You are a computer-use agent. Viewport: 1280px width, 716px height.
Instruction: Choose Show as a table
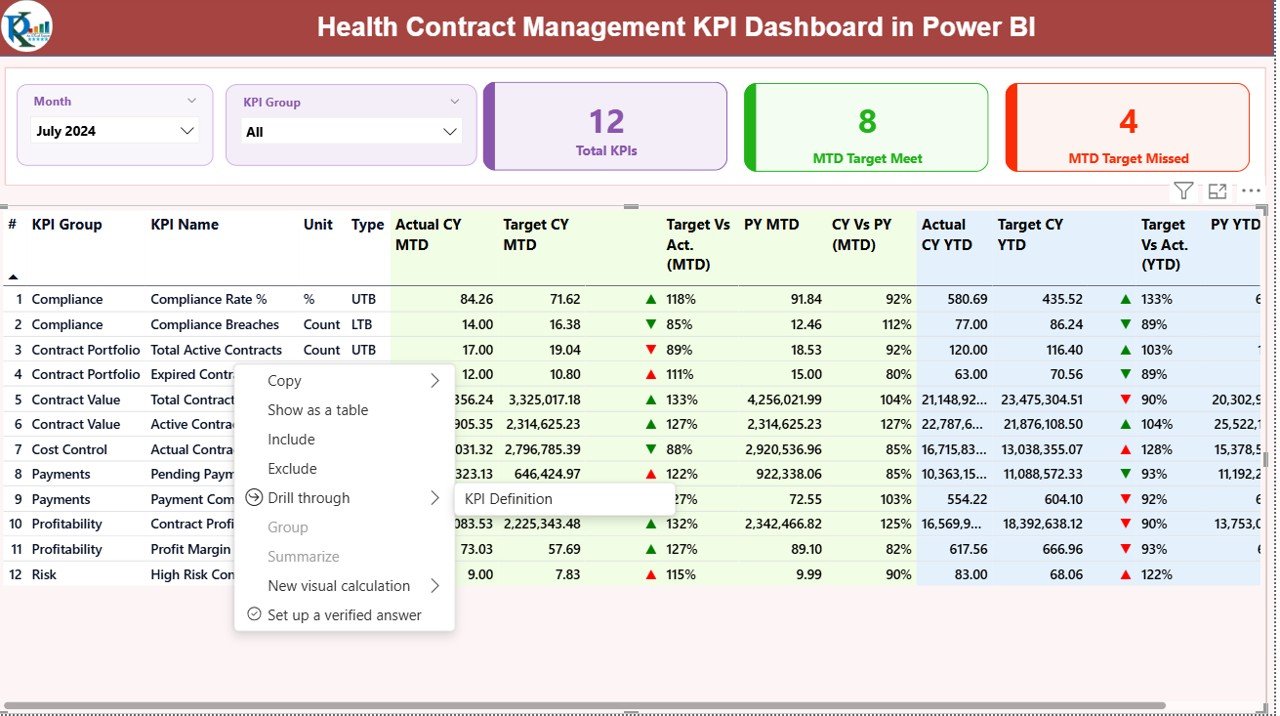(x=318, y=410)
